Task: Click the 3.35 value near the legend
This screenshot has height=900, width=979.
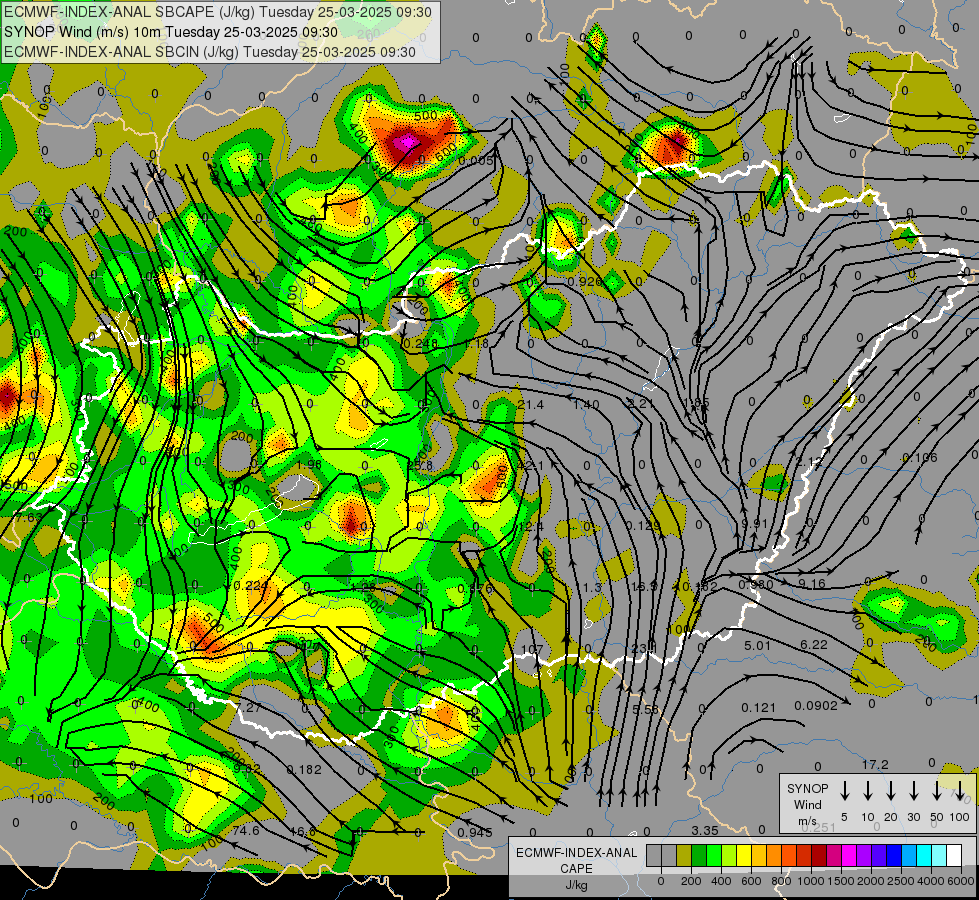Action: pos(705,830)
